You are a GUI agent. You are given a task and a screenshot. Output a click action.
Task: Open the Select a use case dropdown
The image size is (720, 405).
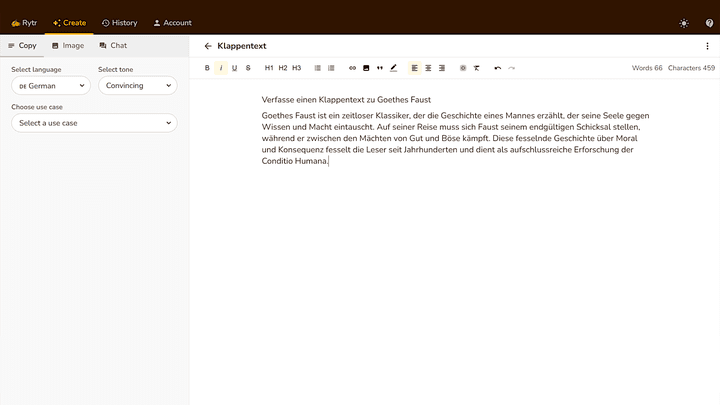(94, 123)
